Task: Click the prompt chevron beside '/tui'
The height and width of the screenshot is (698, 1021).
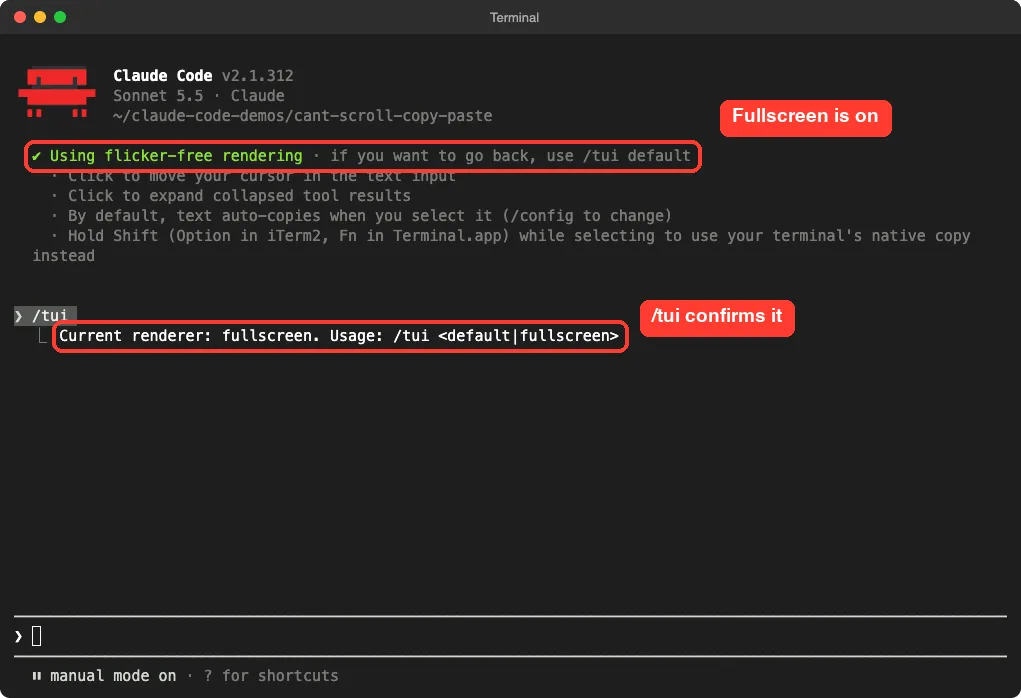Action: [x=19, y=316]
